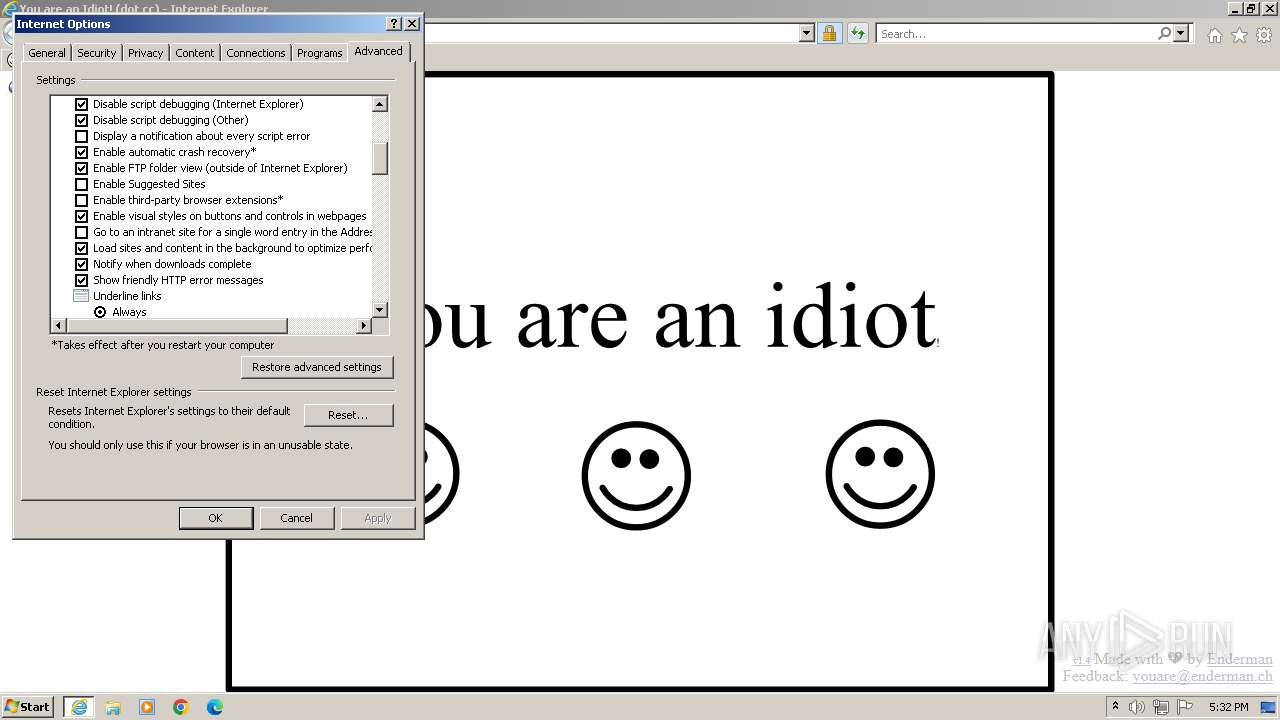Image resolution: width=1280 pixels, height=720 pixels.
Task: Cancel the Internet Options dialog
Action: click(x=296, y=518)
